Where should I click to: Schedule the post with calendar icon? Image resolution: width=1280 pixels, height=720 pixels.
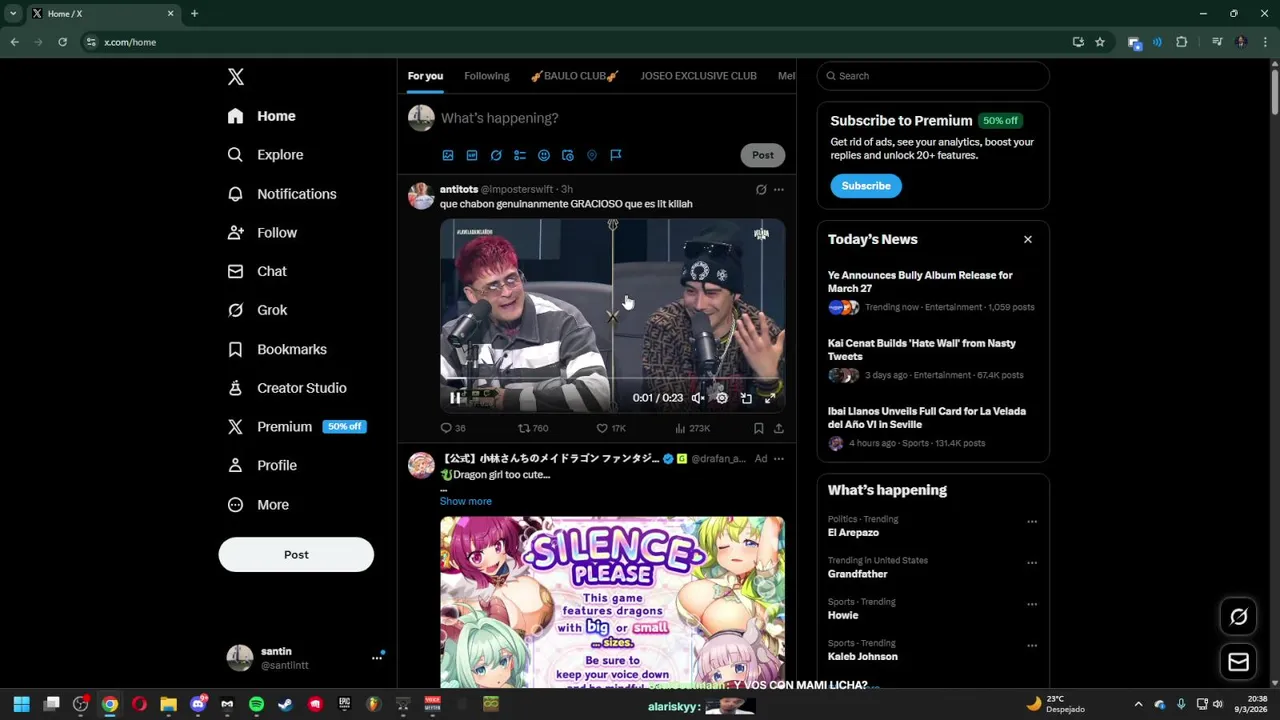[568, 155]
